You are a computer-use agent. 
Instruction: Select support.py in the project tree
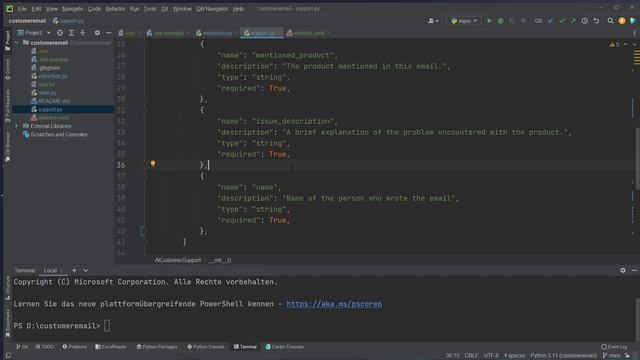[x=50, y=109]
